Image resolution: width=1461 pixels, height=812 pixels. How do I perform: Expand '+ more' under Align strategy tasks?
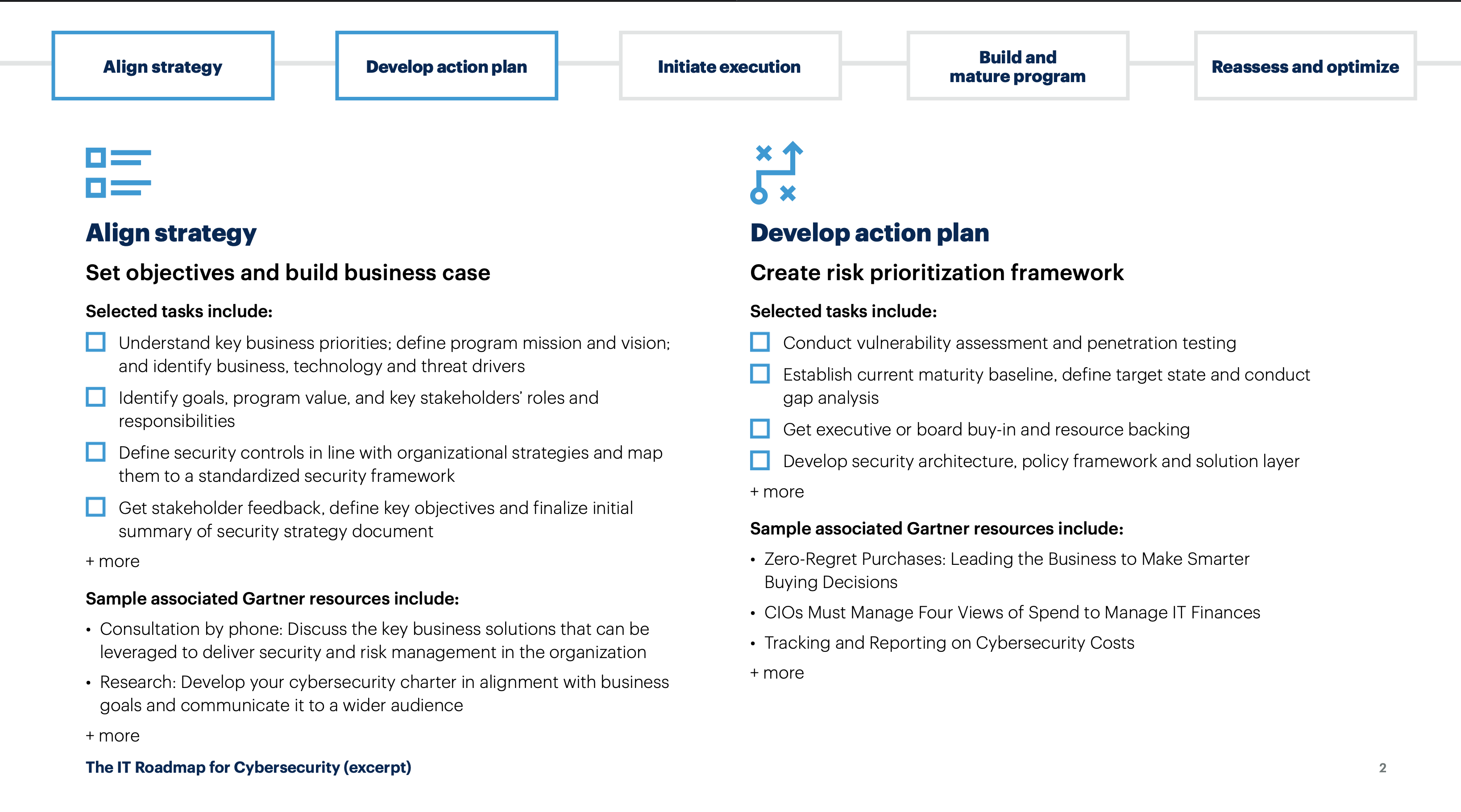coord(112,561)
